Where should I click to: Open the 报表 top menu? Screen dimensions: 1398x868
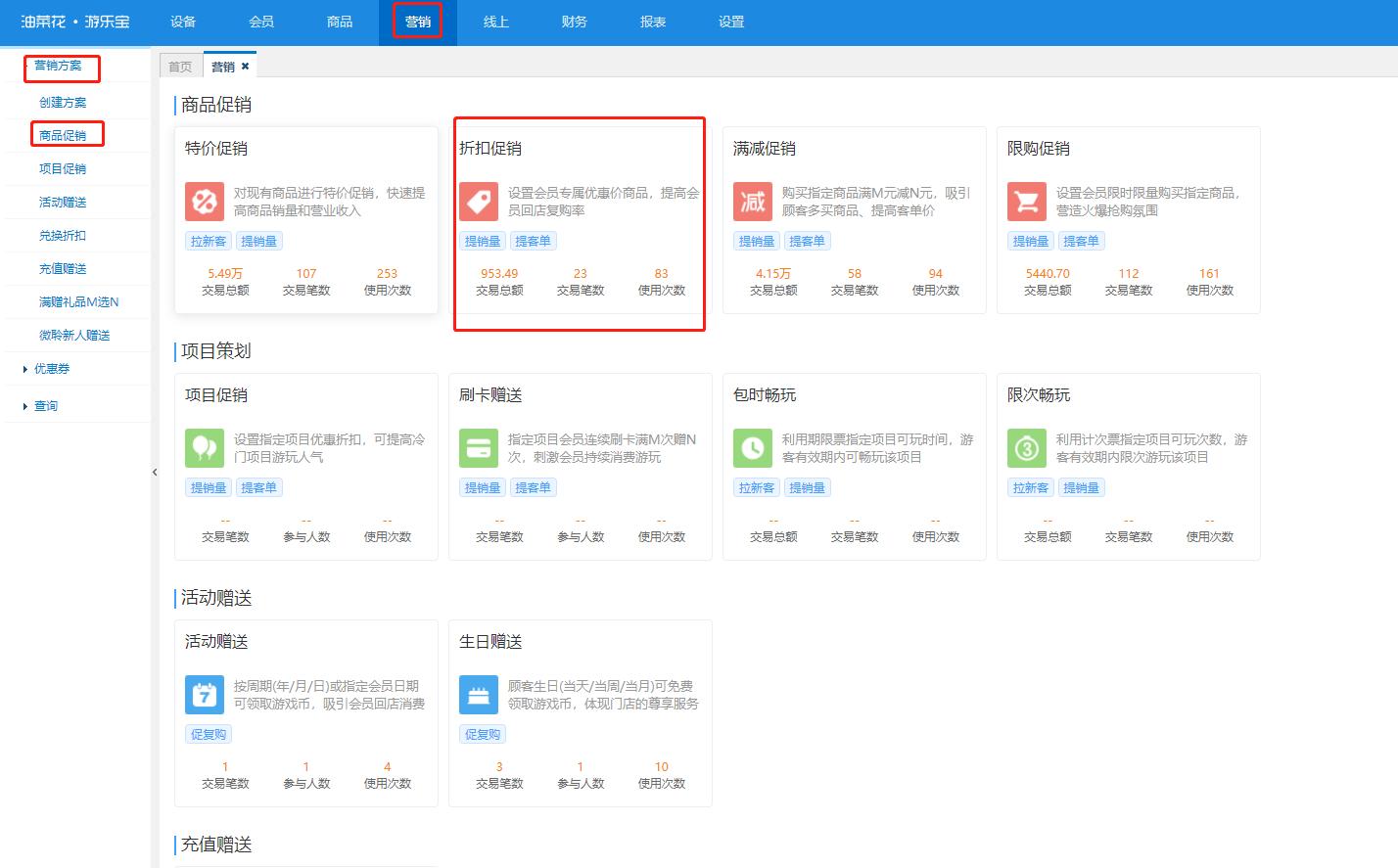pos(653,22)
